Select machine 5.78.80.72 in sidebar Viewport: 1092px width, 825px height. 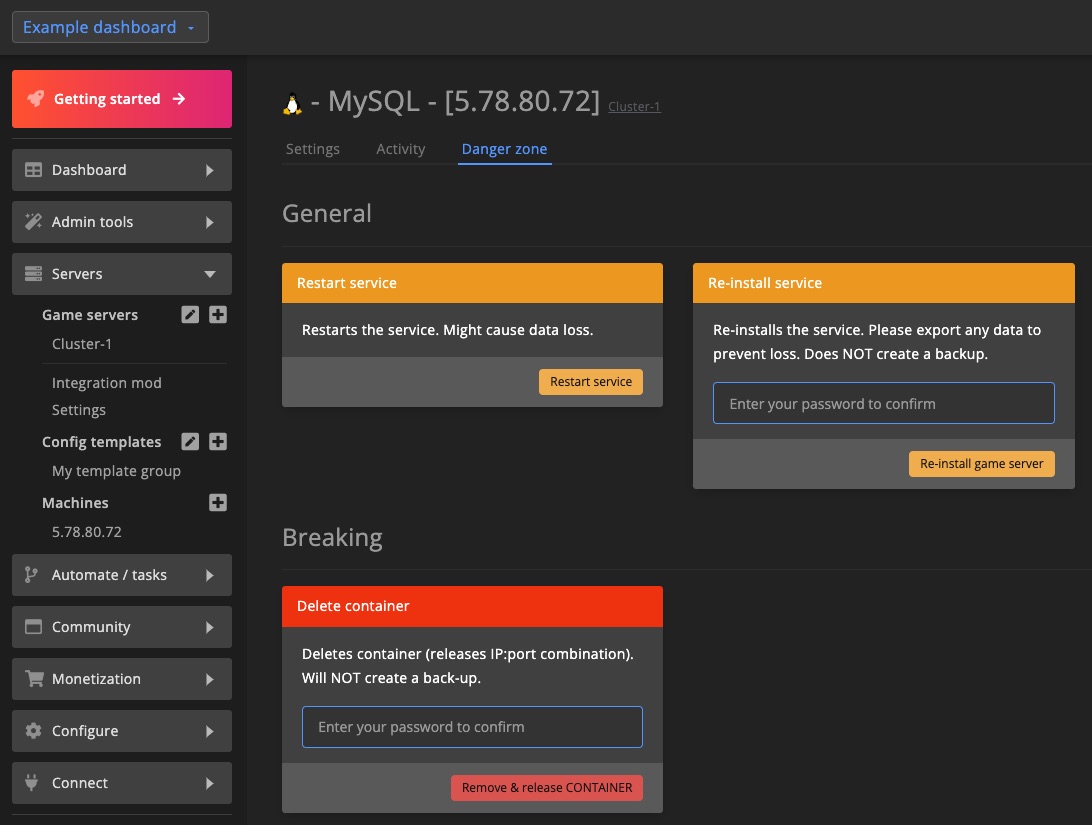pos(87,532)
